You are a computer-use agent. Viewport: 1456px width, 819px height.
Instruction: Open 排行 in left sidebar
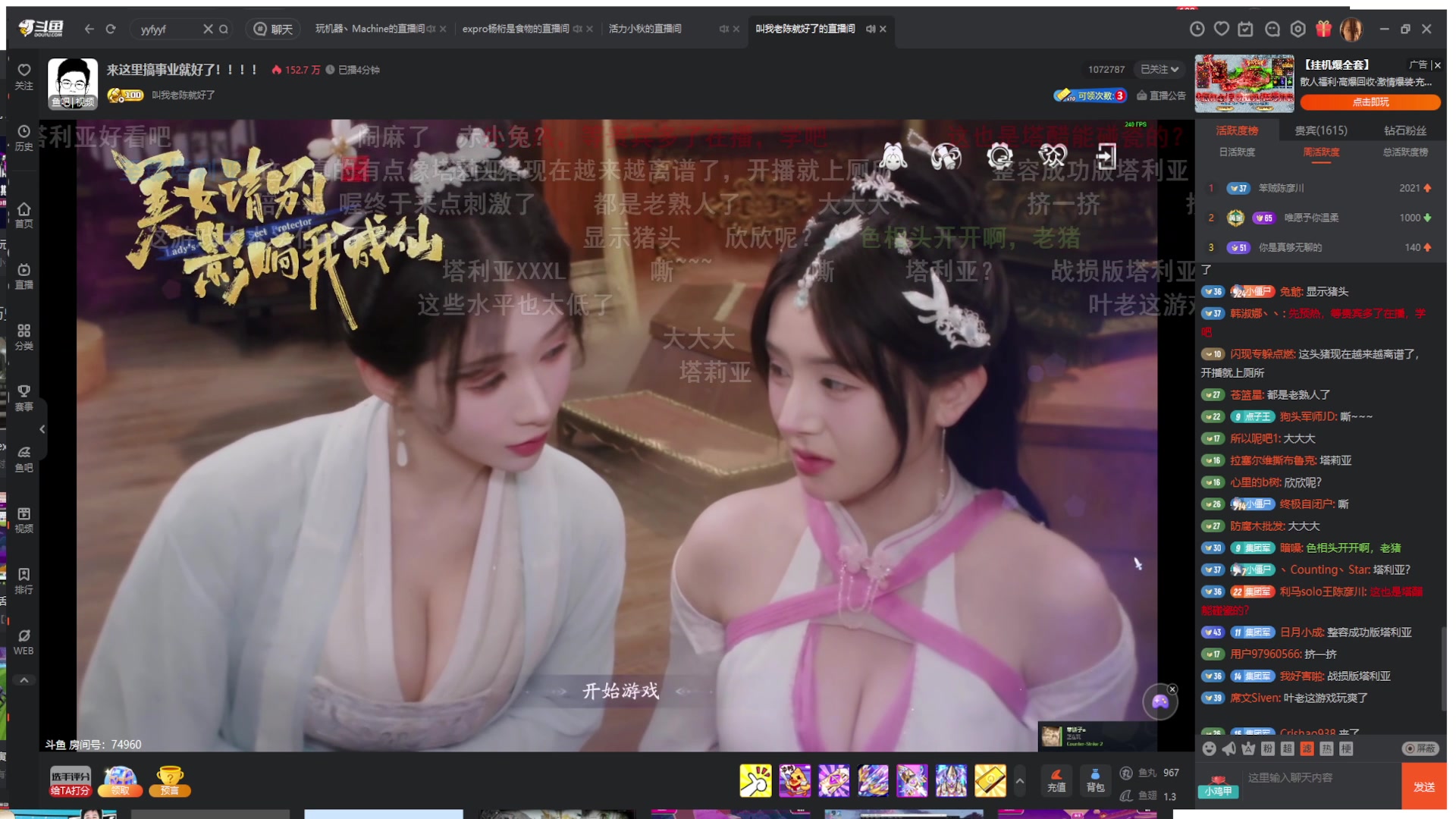24,581
